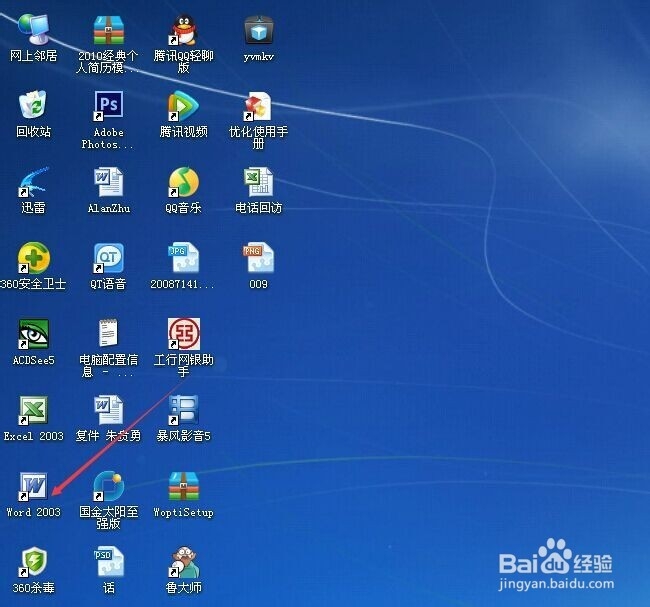
Task: Open the 电脑配置信息 text file
Action: tap(109, 333)
